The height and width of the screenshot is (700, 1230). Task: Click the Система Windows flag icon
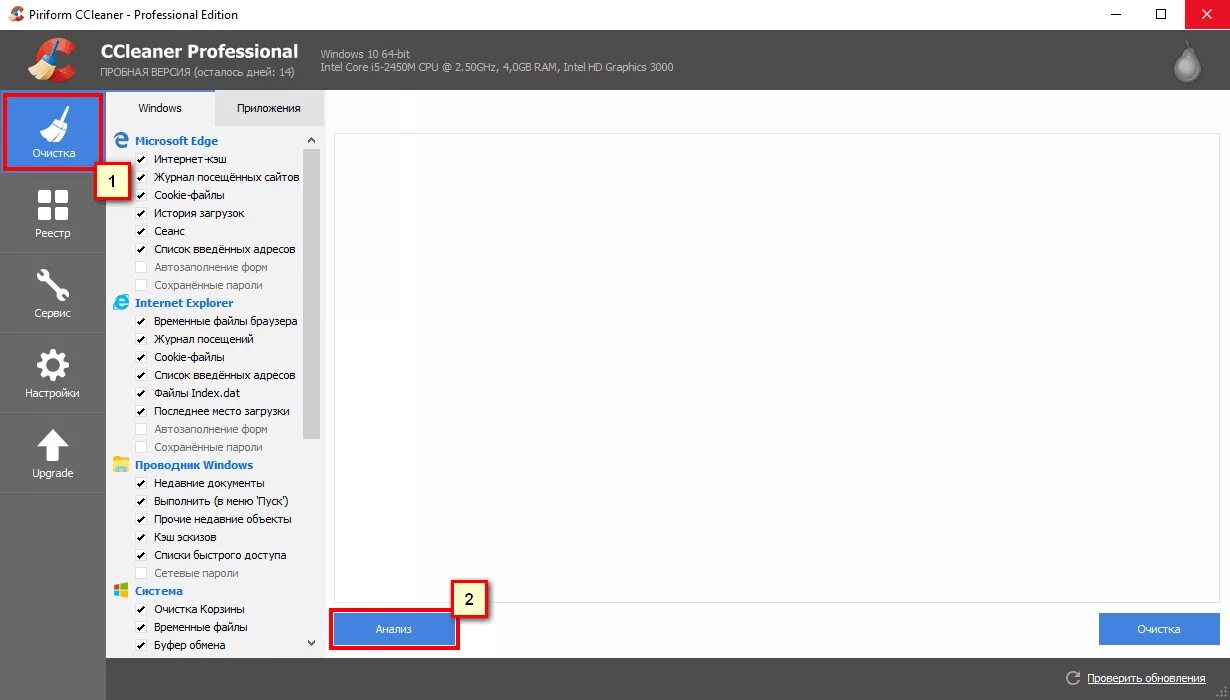[x=121, y=590]
